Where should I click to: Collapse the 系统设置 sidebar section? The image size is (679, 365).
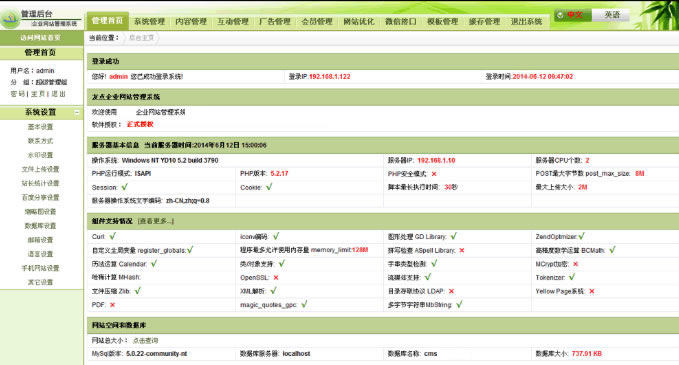coord(77,112)
